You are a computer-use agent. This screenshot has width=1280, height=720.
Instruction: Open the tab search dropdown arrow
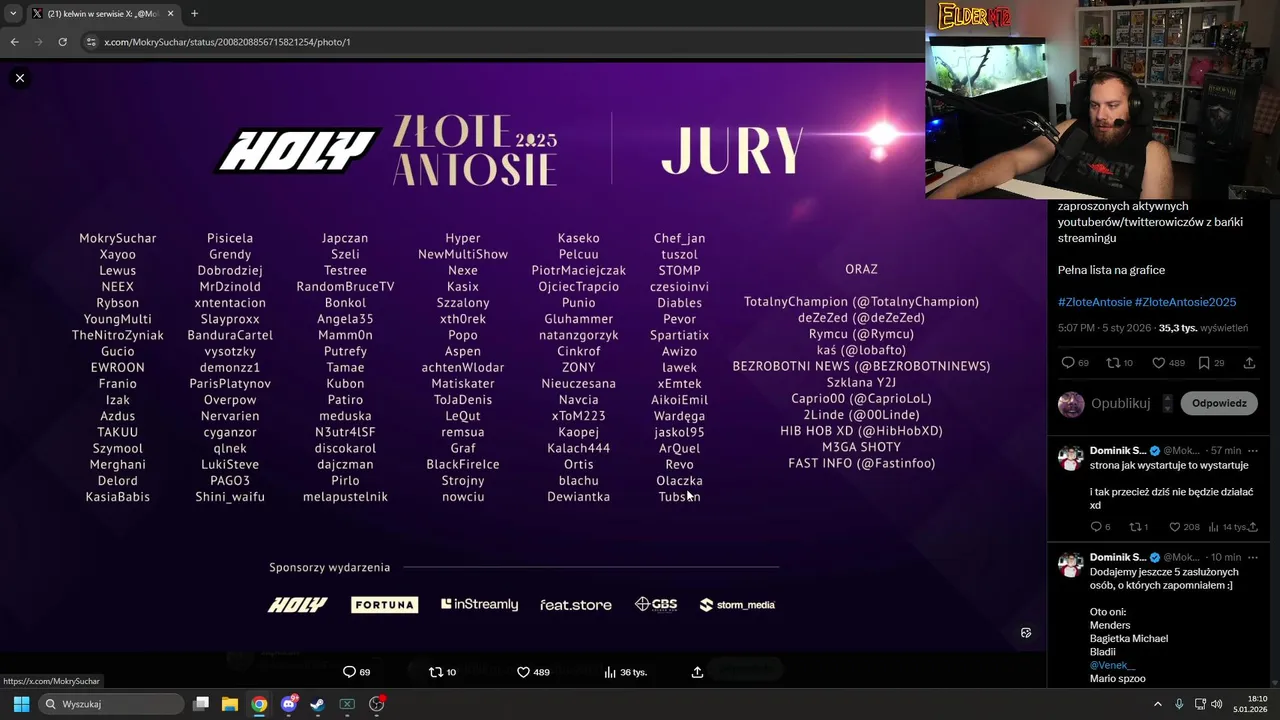point(13,14)
